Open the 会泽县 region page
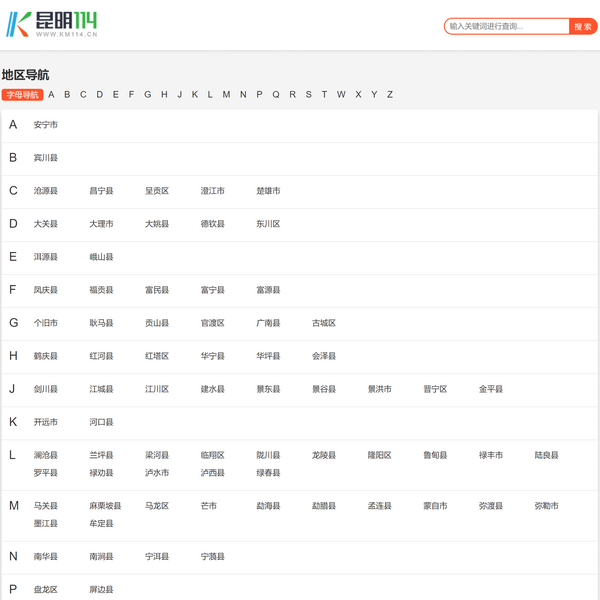Screen dimensions: 600x600 tap(324, 356)
